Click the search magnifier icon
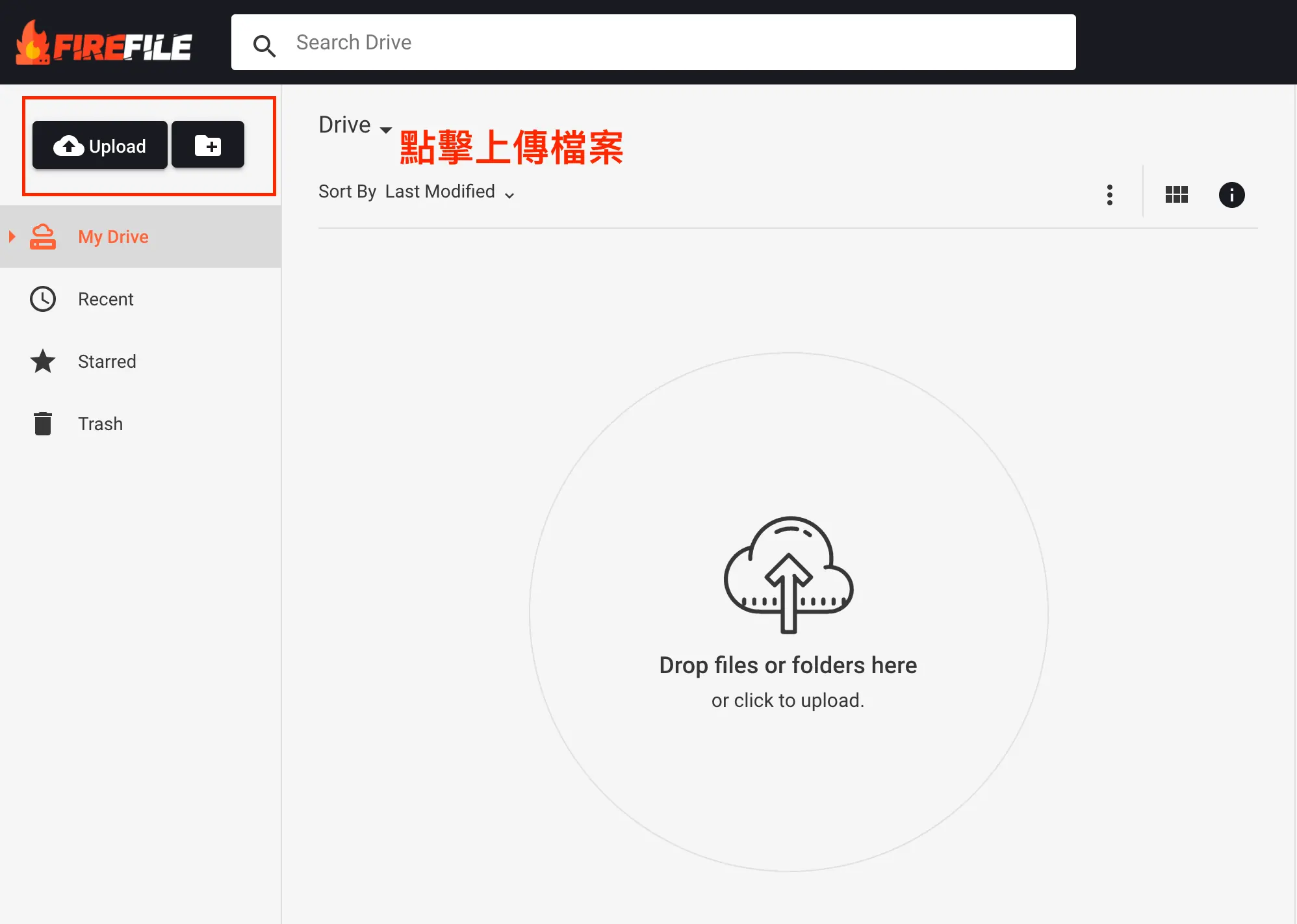This screenshot has height=924, width=1297. click(x=264, y=45)
